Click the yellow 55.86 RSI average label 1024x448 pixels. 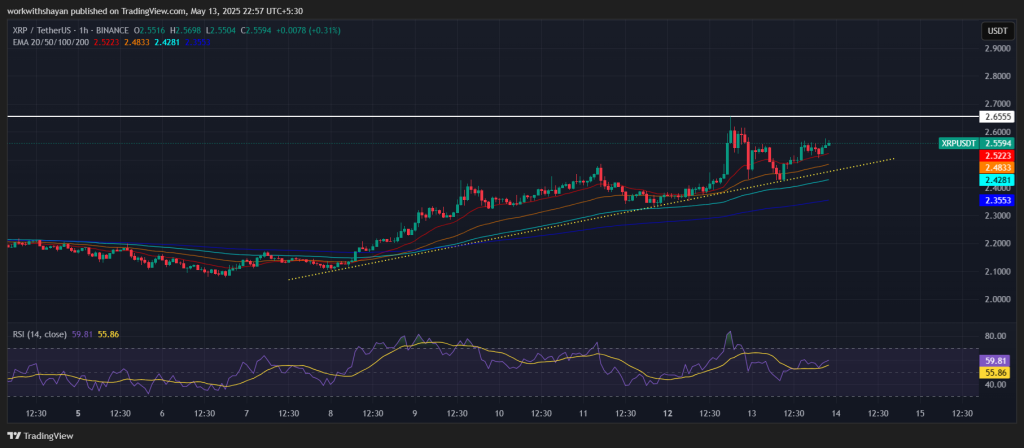point(997,372)
